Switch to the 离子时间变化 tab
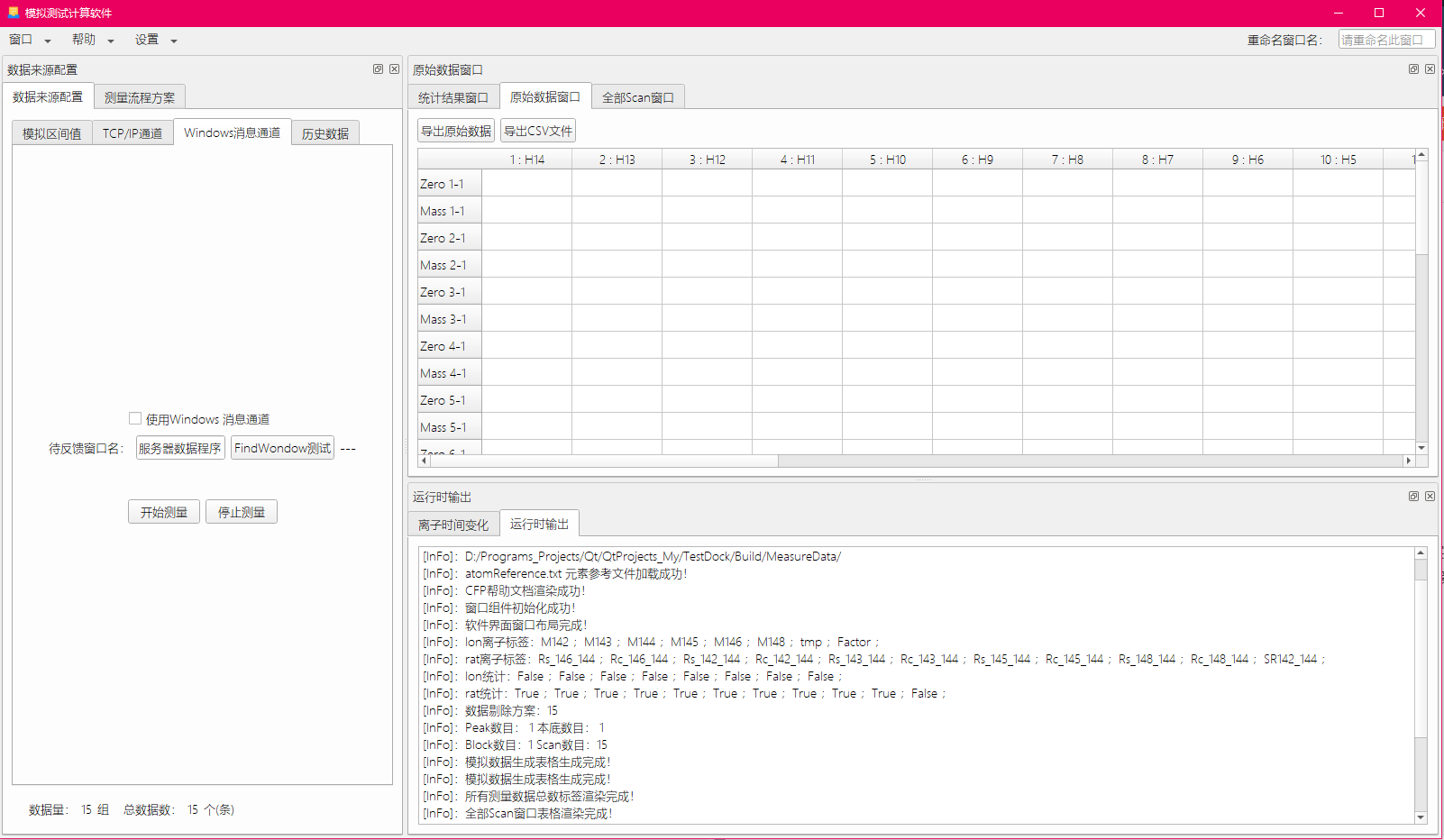Image resolution: width=1444 pixels, height=840 pixels. point(452,523)
